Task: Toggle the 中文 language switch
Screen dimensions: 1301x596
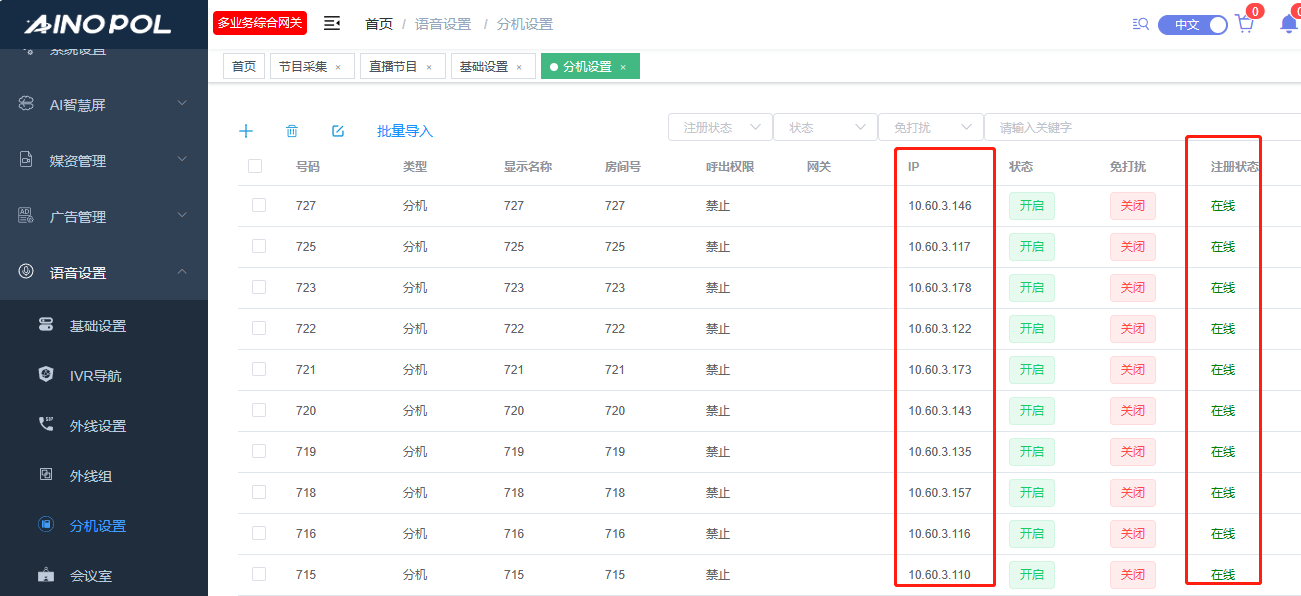Action: click(1192, 25)
